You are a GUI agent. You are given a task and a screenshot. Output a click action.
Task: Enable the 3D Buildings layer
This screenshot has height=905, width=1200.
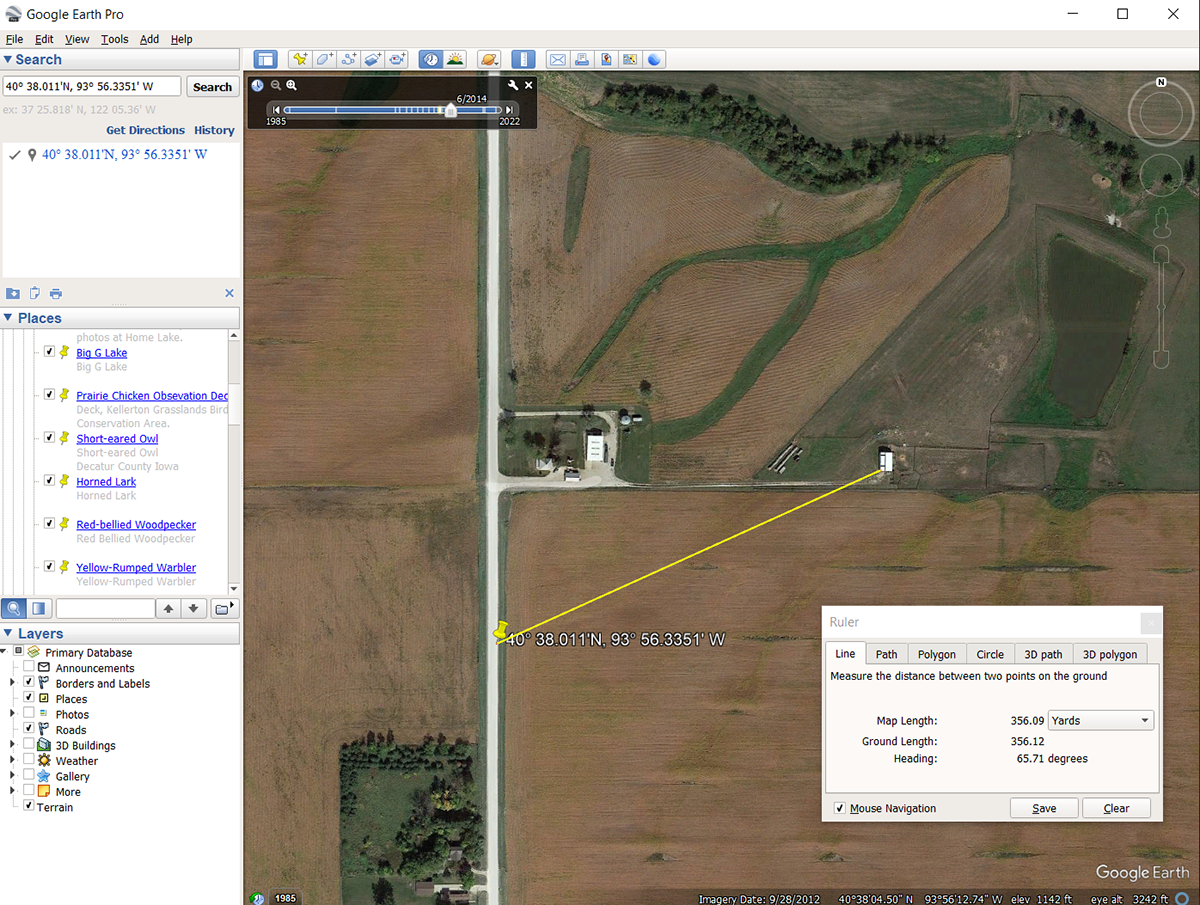tap(29, 745)
